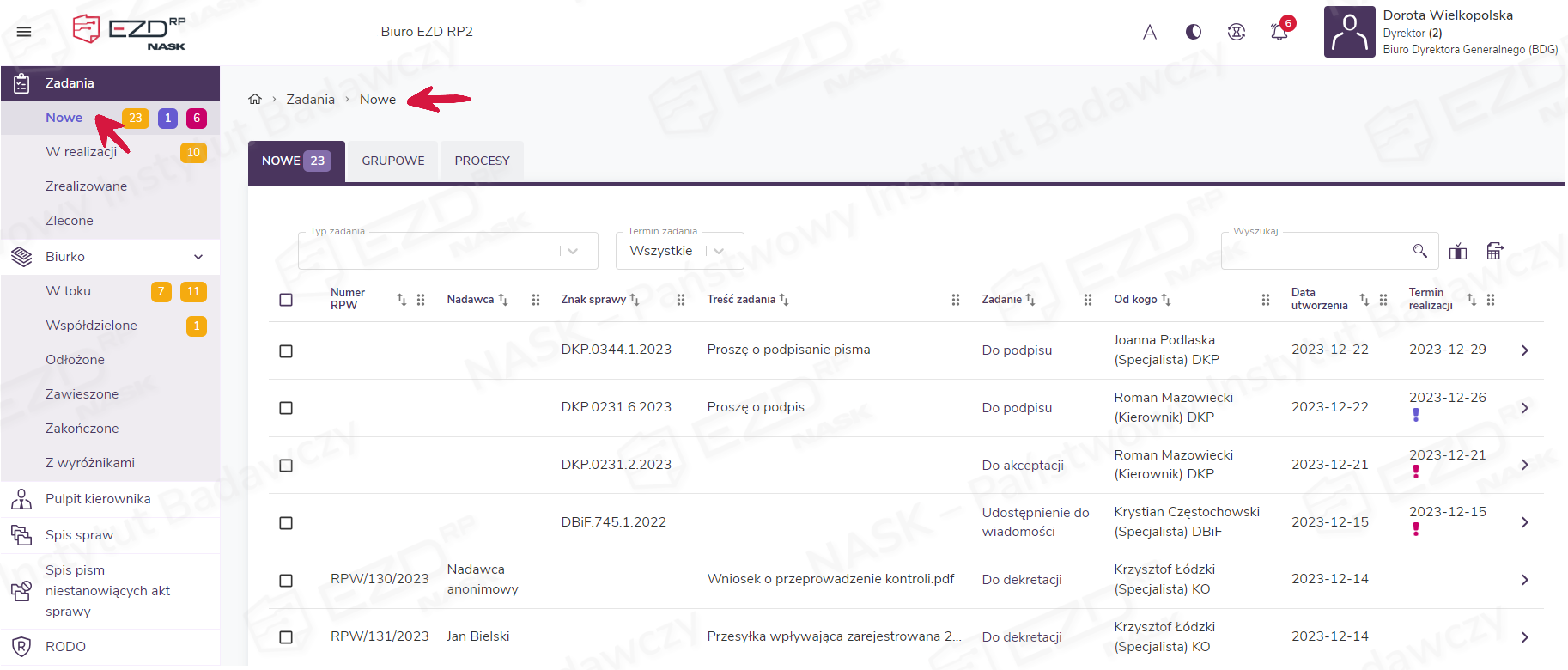Toggle the contrast mode icon
Screen dimensions: 1568x670
1193,32
